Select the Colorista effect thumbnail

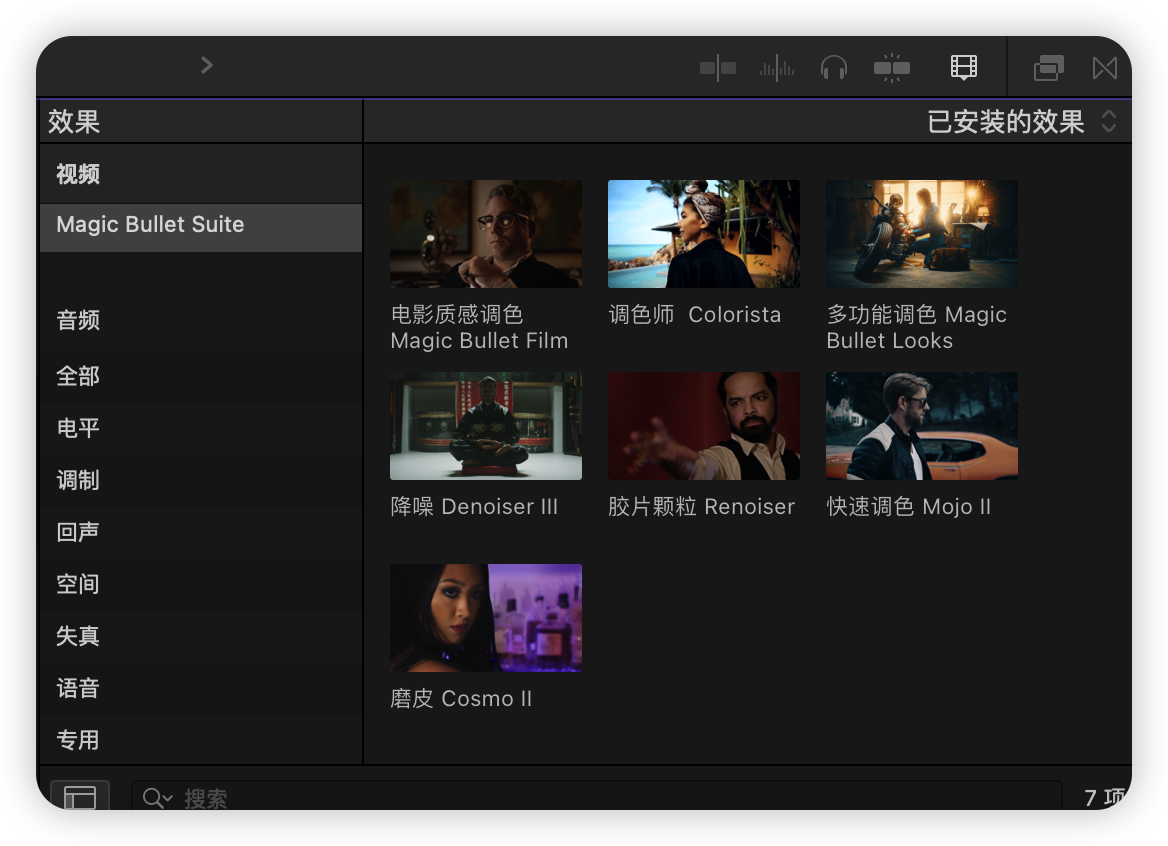pos(704,234)
